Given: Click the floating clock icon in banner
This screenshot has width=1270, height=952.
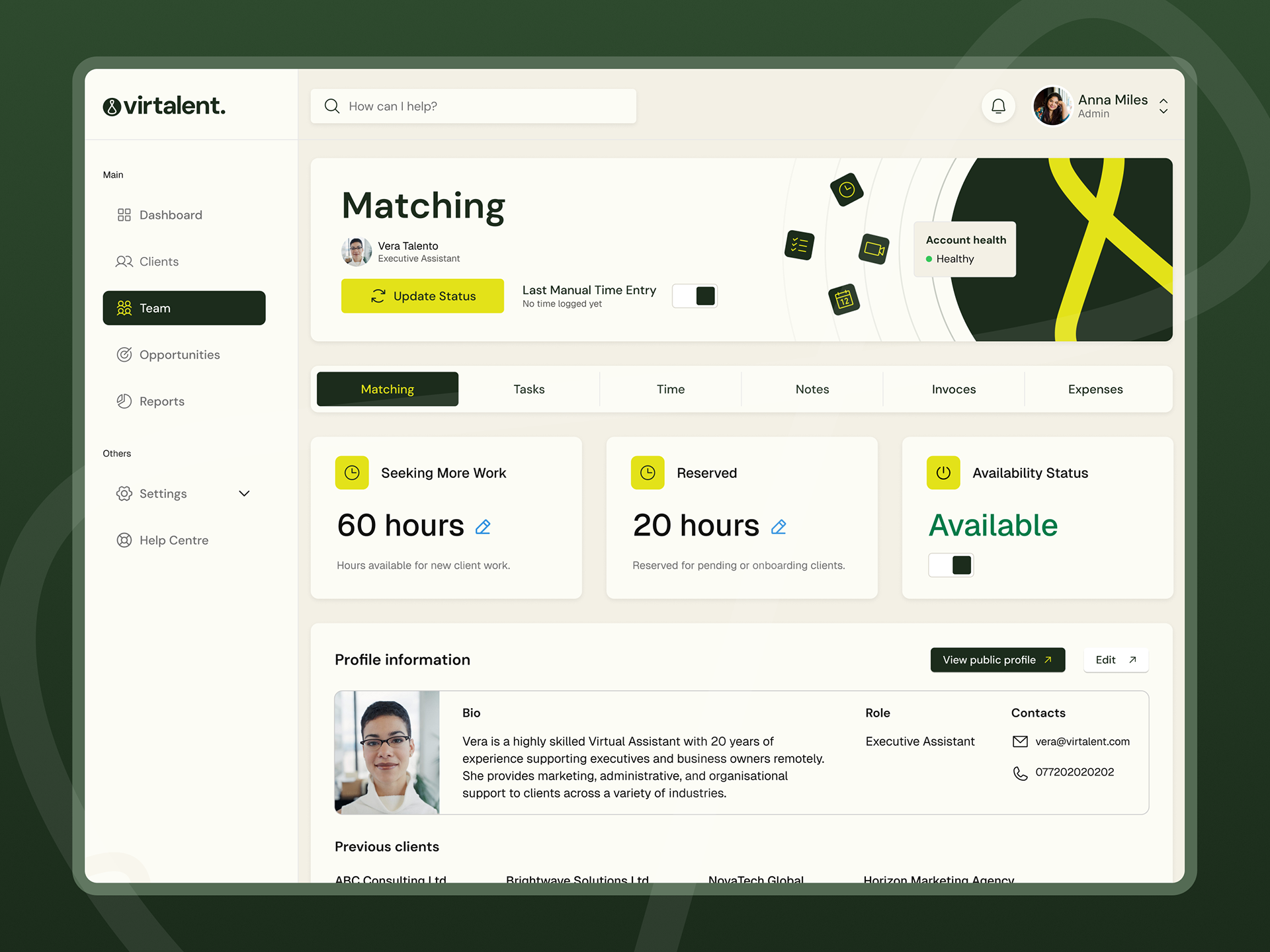Looking at the screenshot, I should (x=847, y=190).
